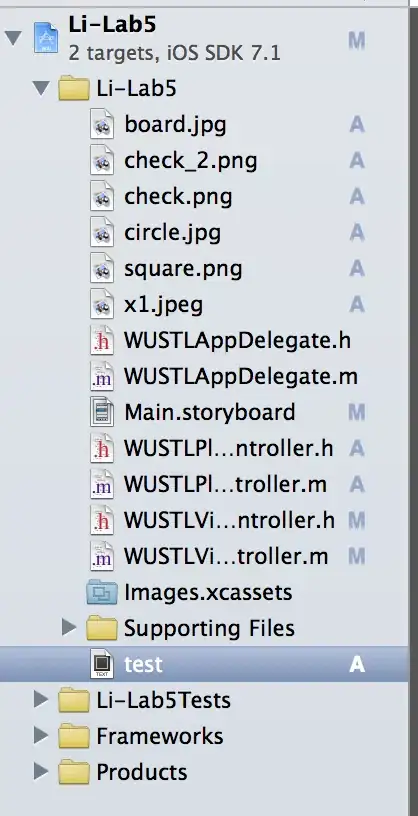Viewport: 418px width, 816px height.
Task: Select the Frameworks group name
Action: [160, 736]
